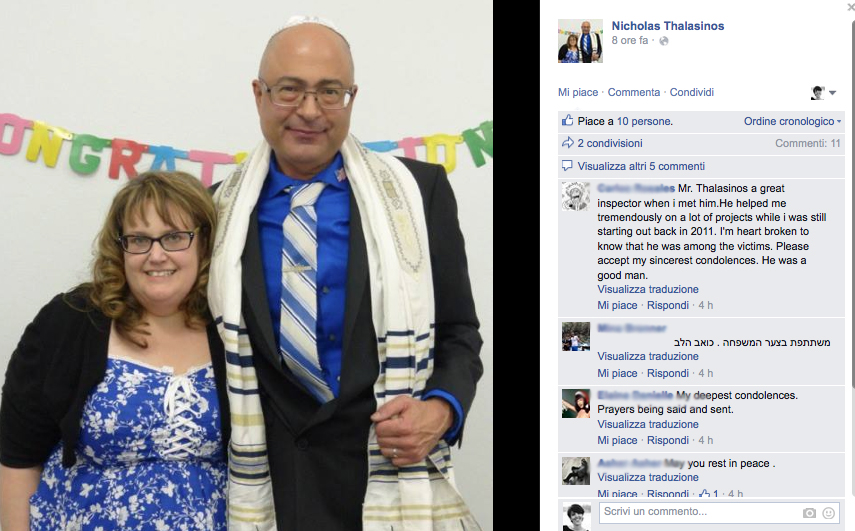Image resolution: width=855 pixels, height=531 pixels.
Task: Click the thumbs-up like count icon
Action: 568,120
